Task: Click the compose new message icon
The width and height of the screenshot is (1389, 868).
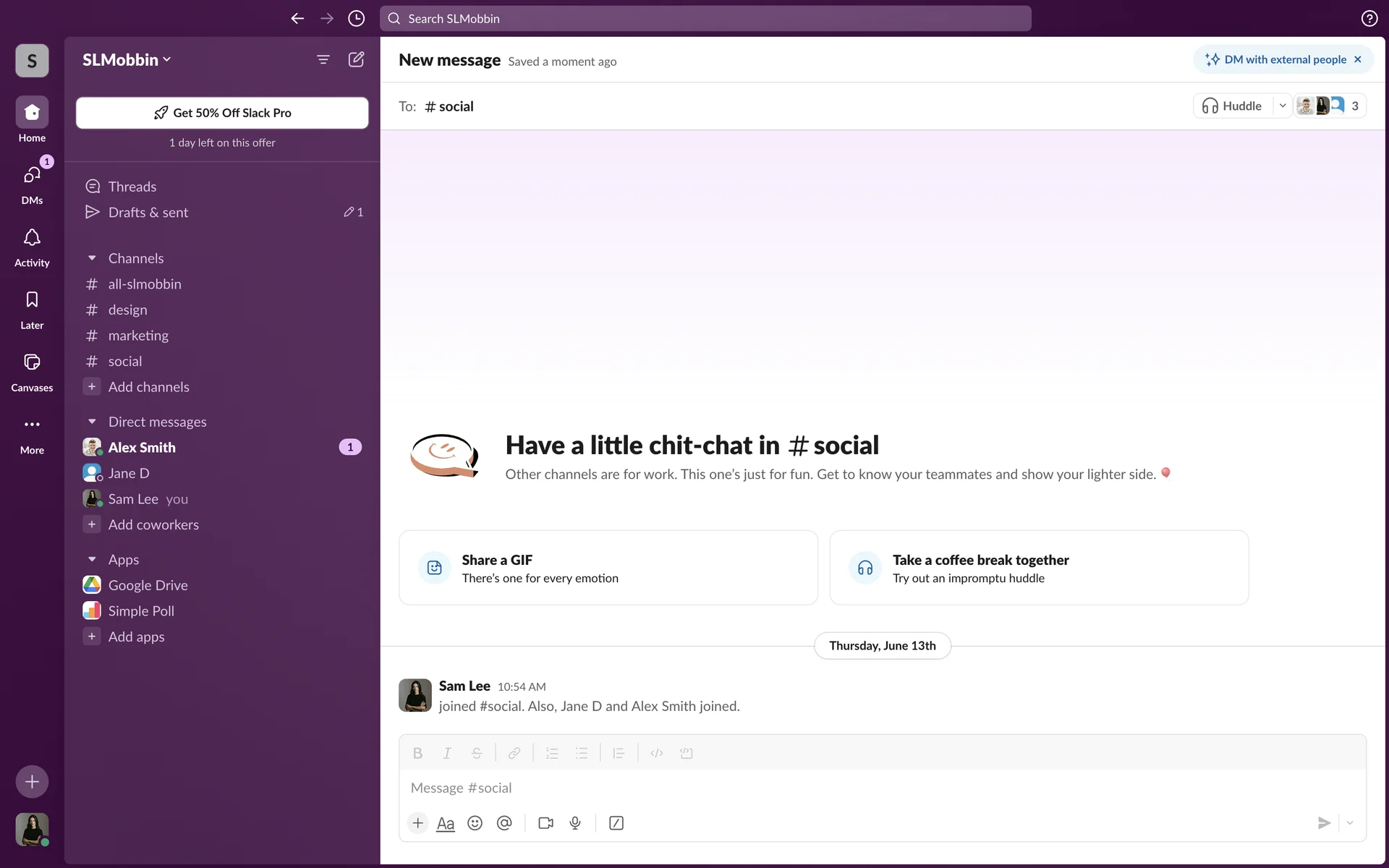Action: [x=356, y=59]
